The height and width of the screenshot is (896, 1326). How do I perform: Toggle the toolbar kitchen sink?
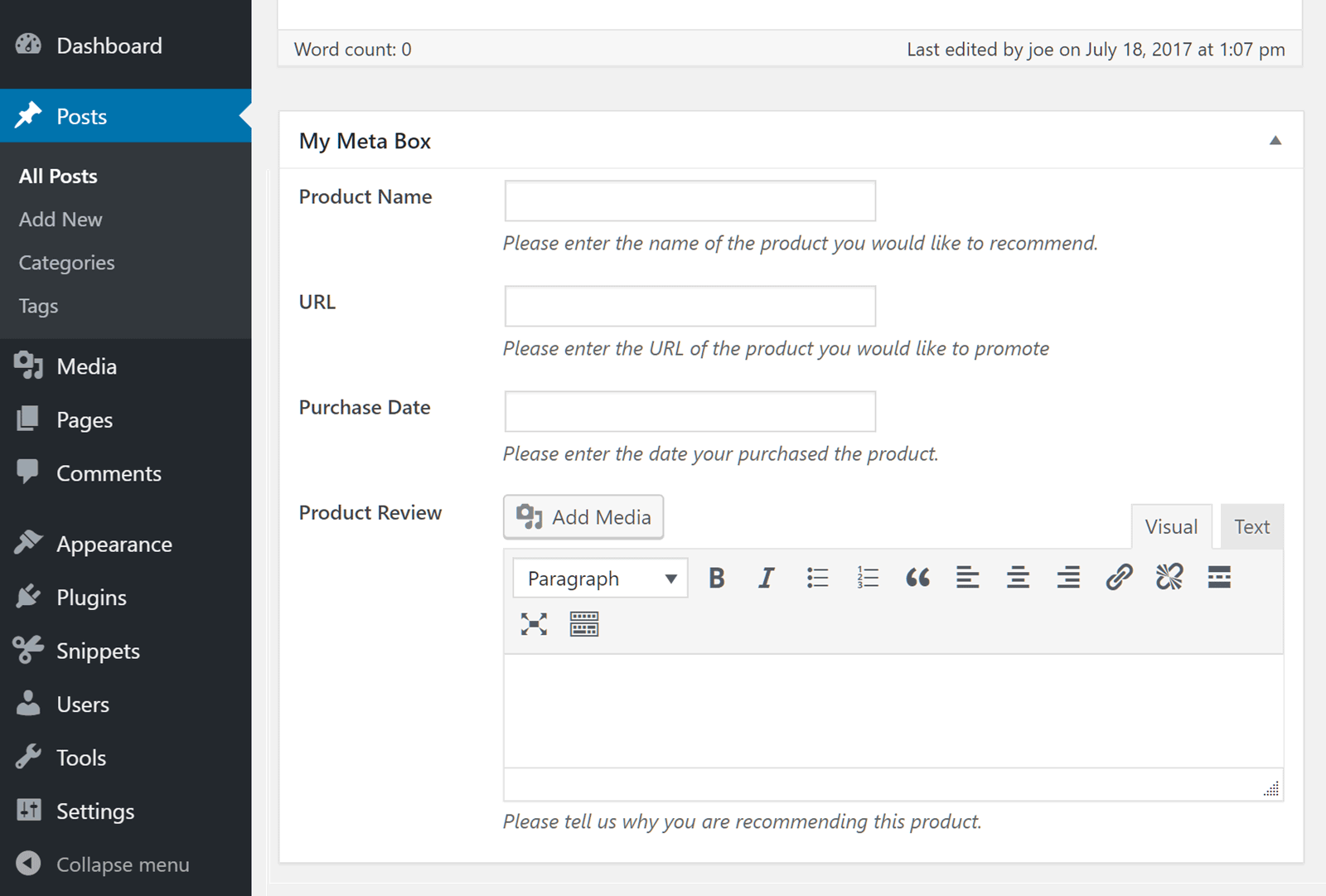(x=584, y=624)
